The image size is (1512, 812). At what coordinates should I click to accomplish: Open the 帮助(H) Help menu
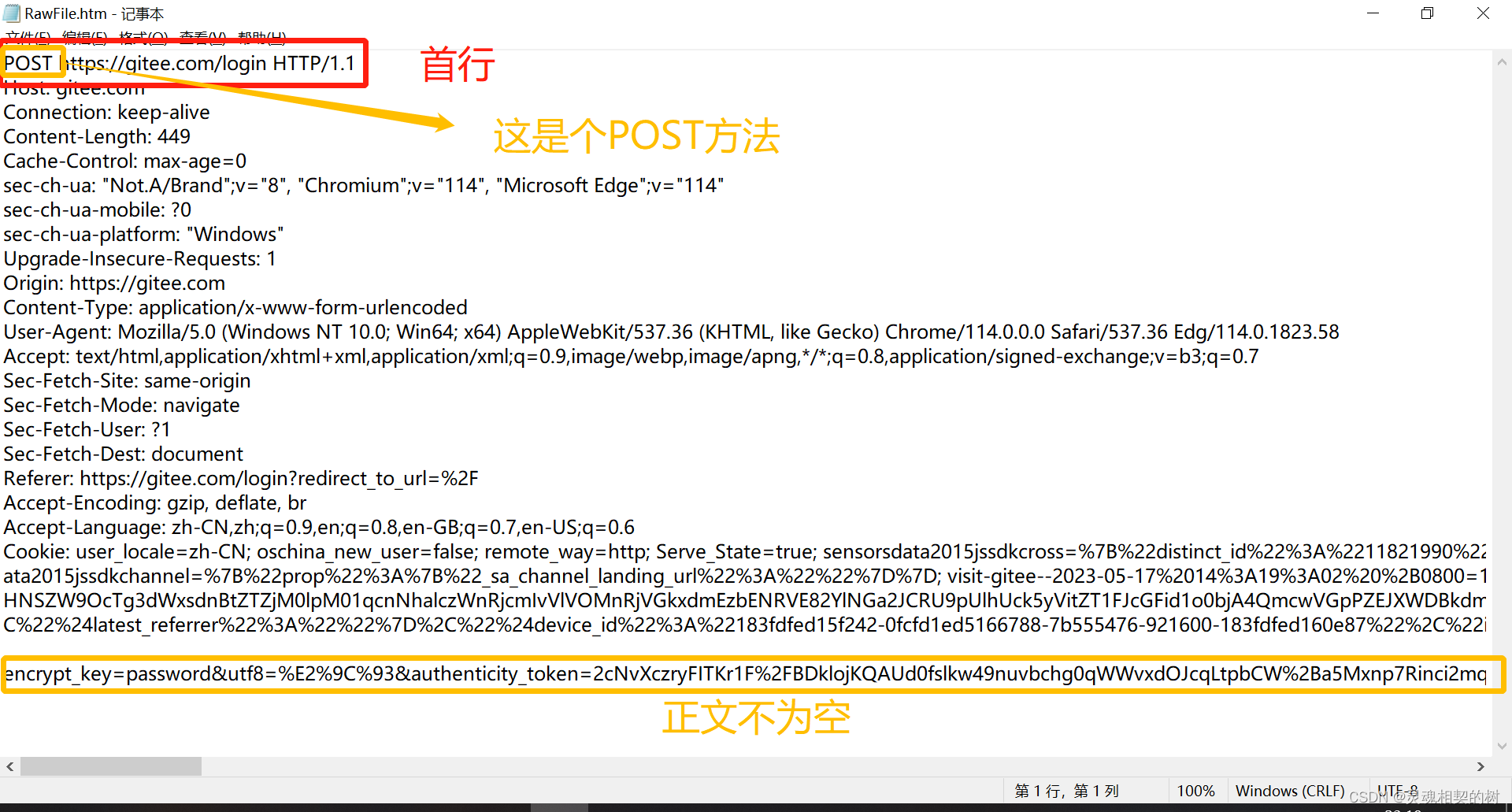click(x=261, y=37)
